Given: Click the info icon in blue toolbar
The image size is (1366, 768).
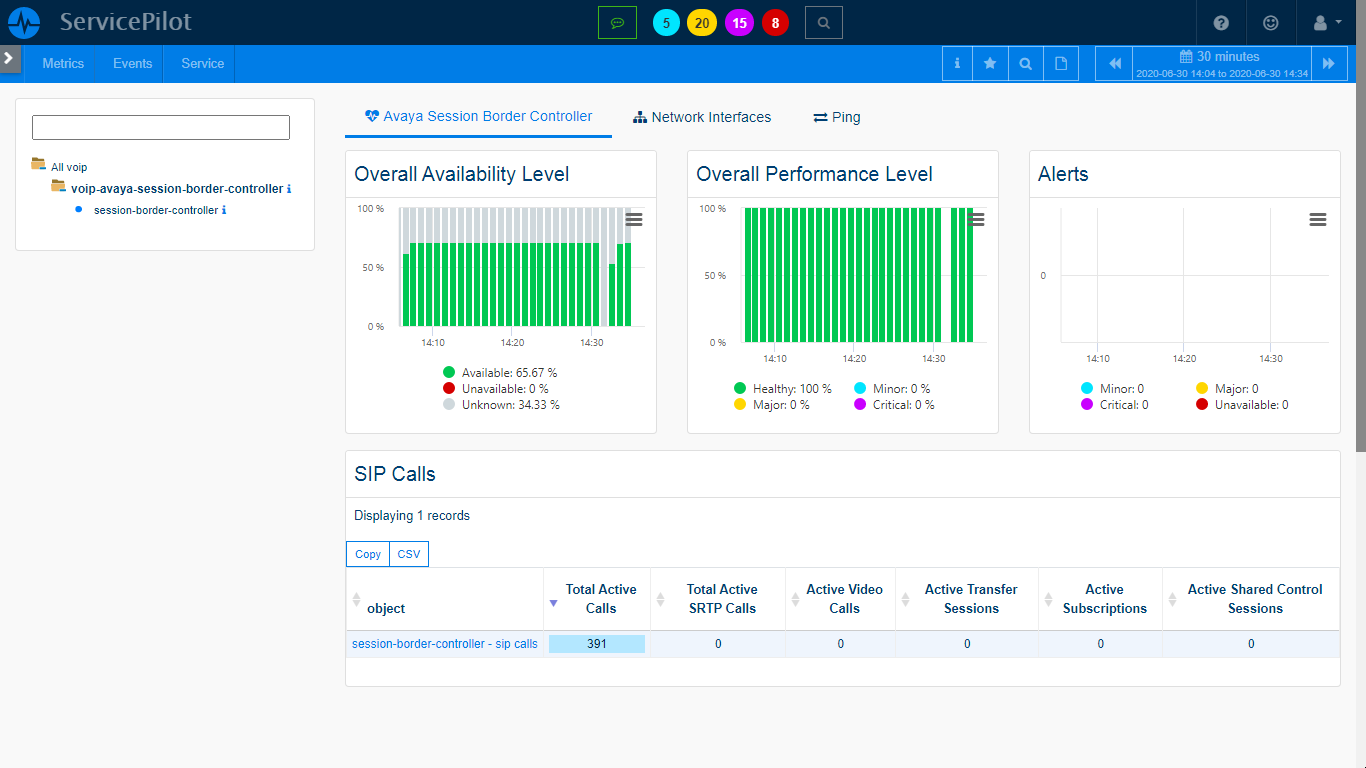Looking at the screenshot, I should click(x=957, y=63).
